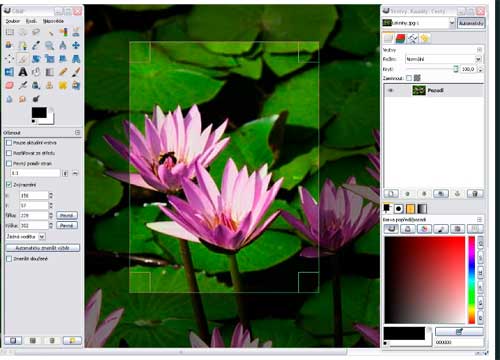This screenshot has width=500, height=360.
Task: Select the Blend gradient tool
Action: 50,72
